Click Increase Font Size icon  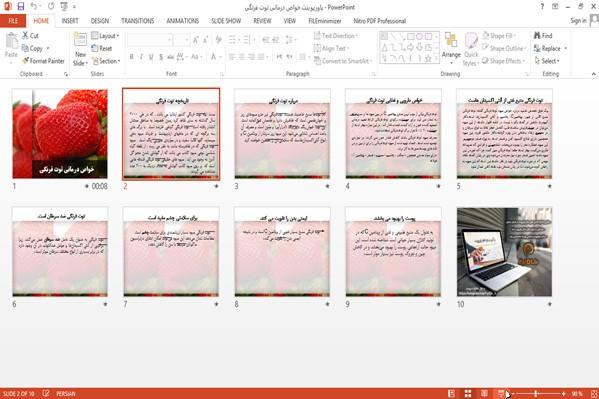[x=196, y=40]
